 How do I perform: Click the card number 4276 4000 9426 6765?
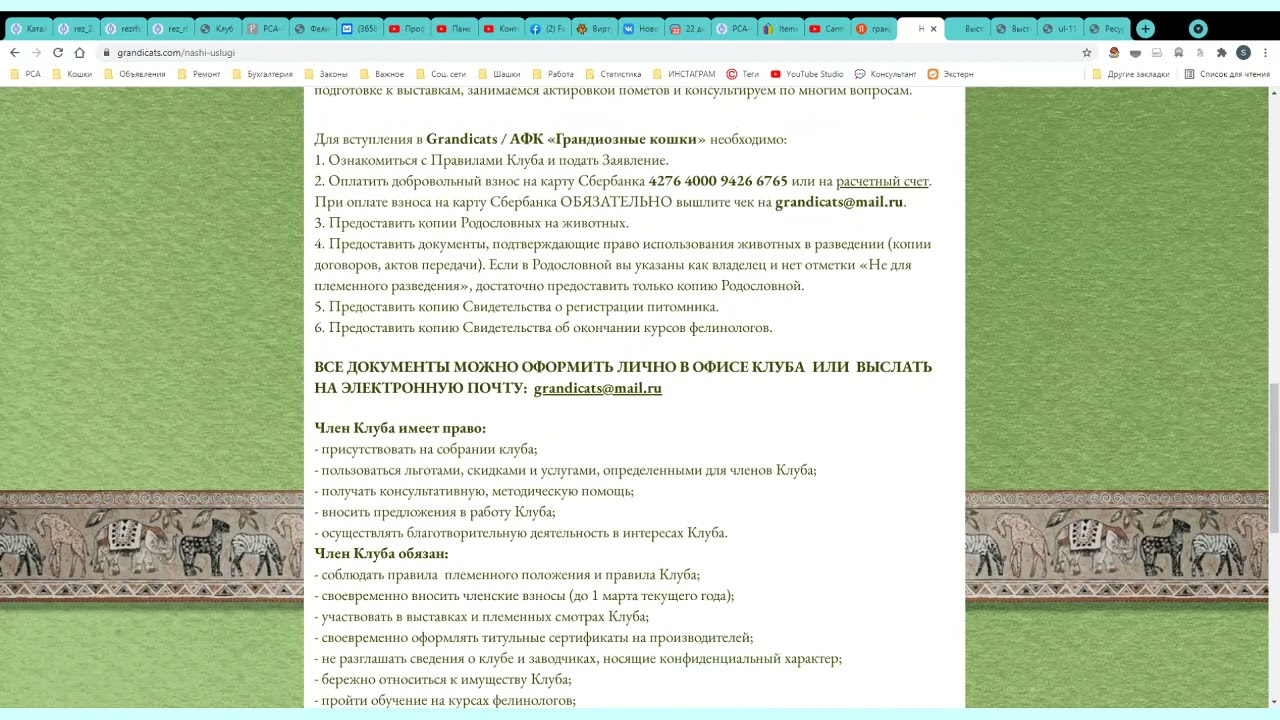click(718, 181)
